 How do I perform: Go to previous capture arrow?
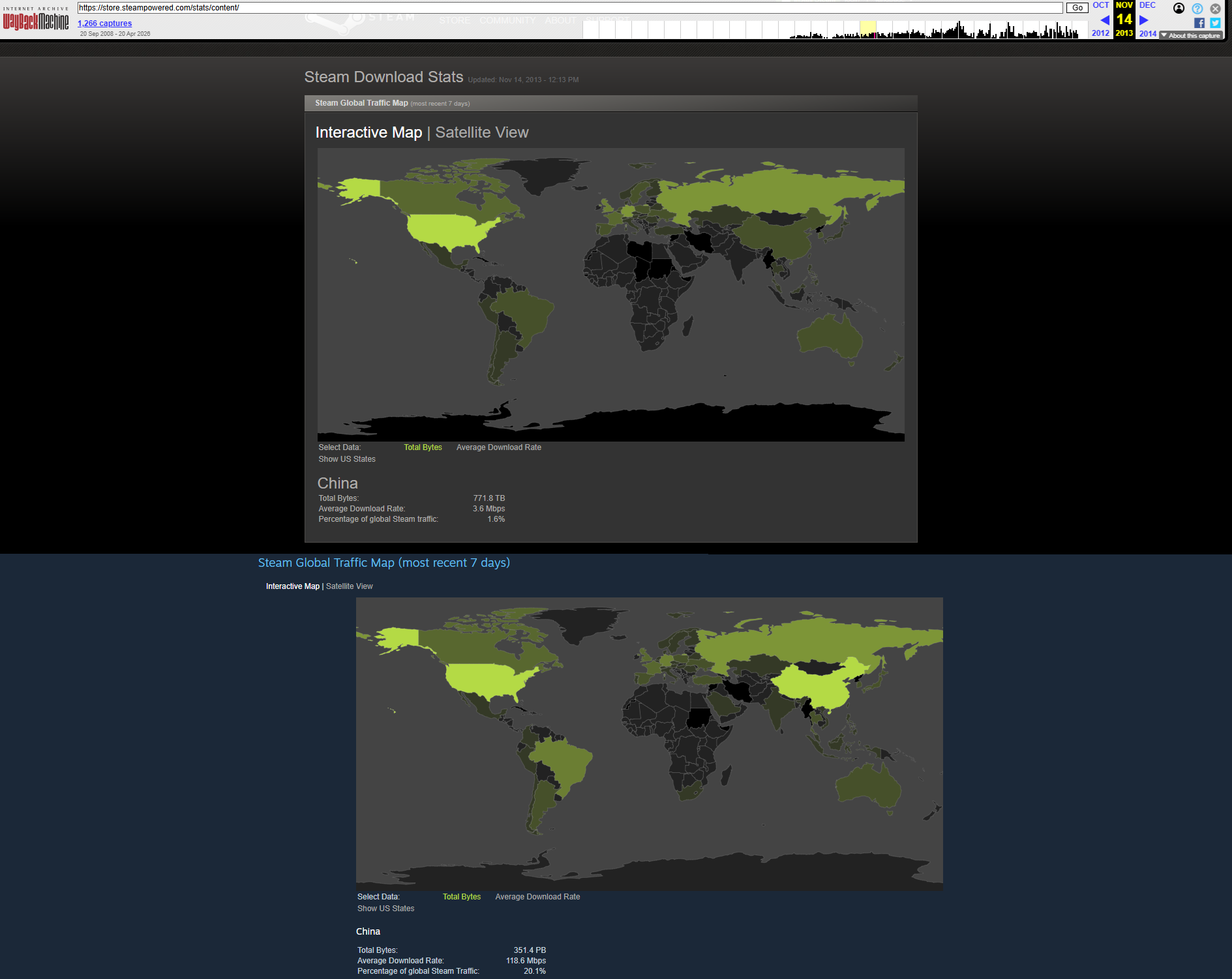coord(1105,20)
